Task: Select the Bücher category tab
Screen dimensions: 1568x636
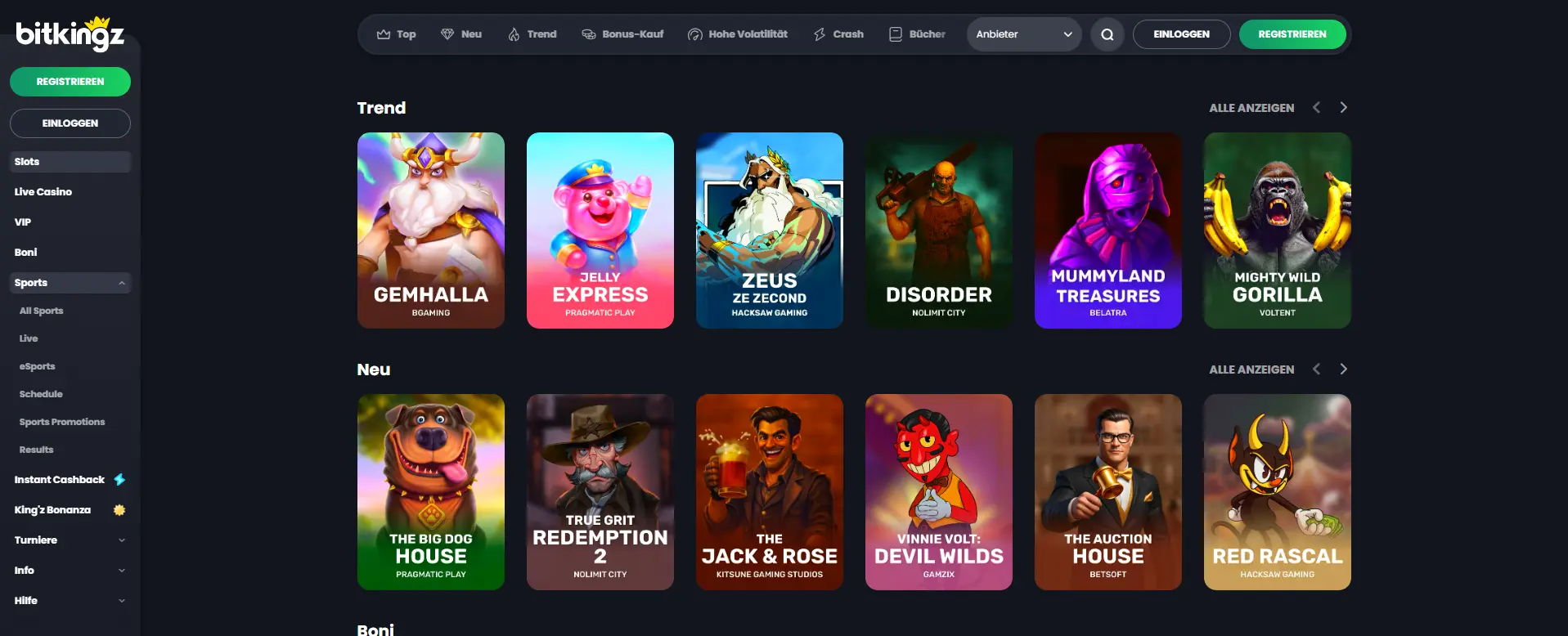Action: pyautogui.click(x=917, y=34)
